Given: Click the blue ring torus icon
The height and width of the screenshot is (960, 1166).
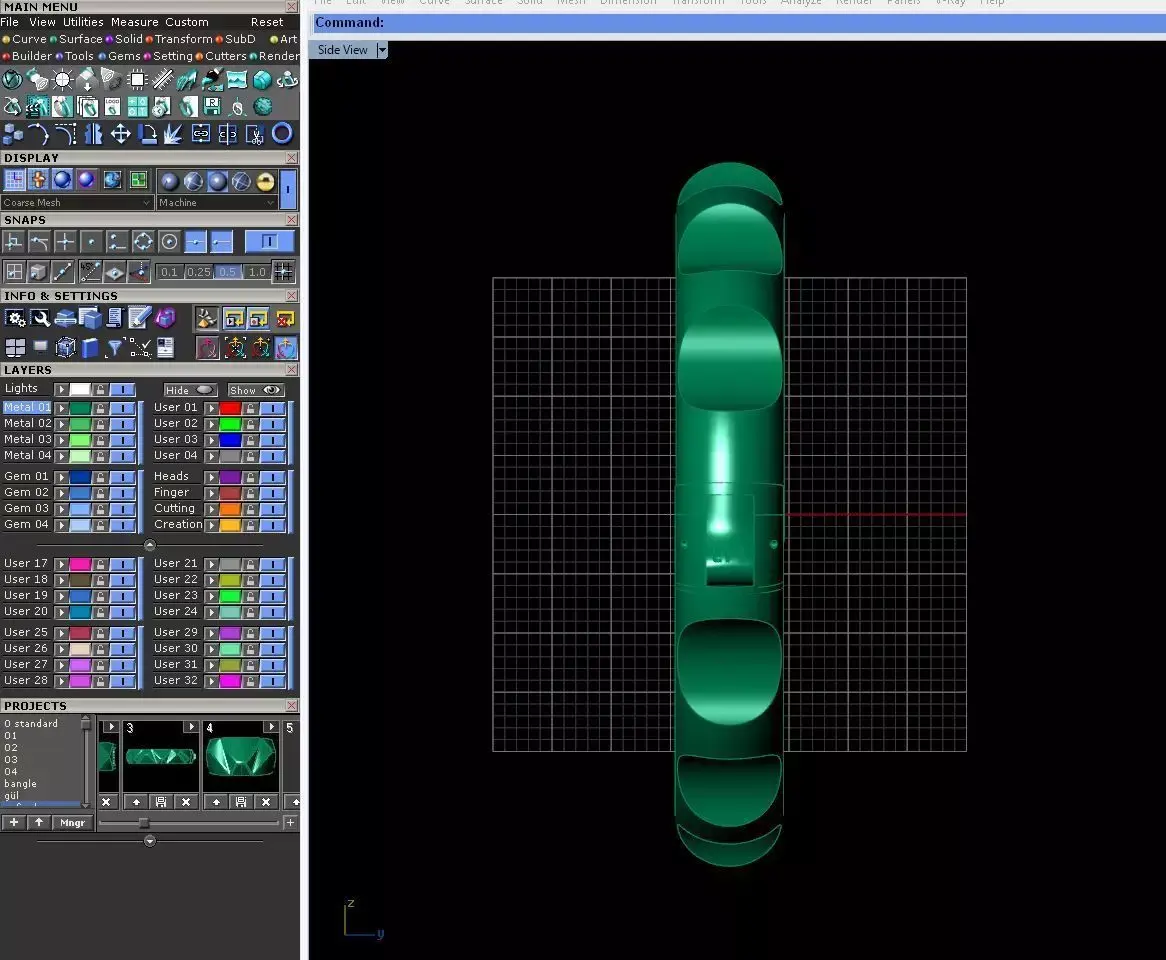Looking at the screenshot, I should [x=282, y=134].
